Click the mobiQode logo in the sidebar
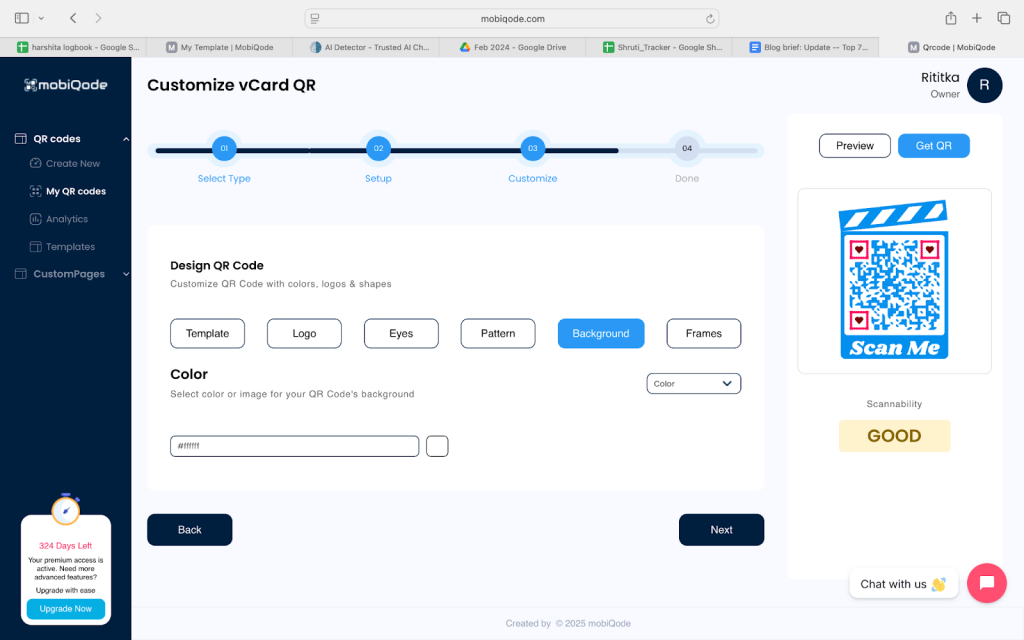 pos(65,86)
